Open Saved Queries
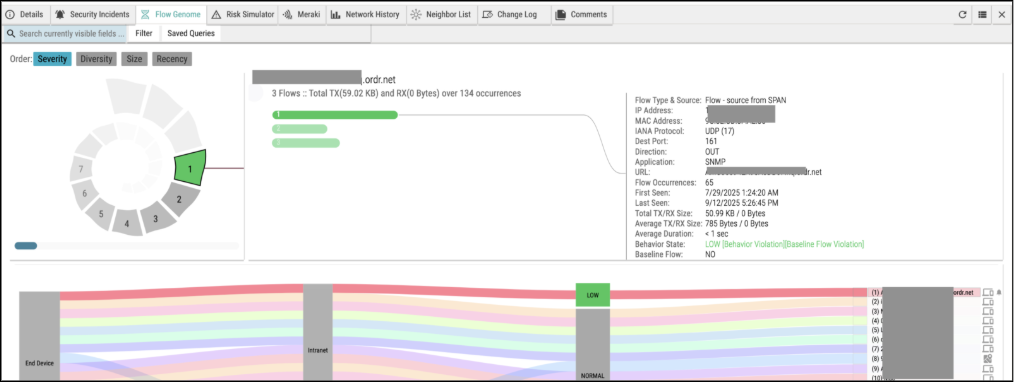 pos(191,34)
